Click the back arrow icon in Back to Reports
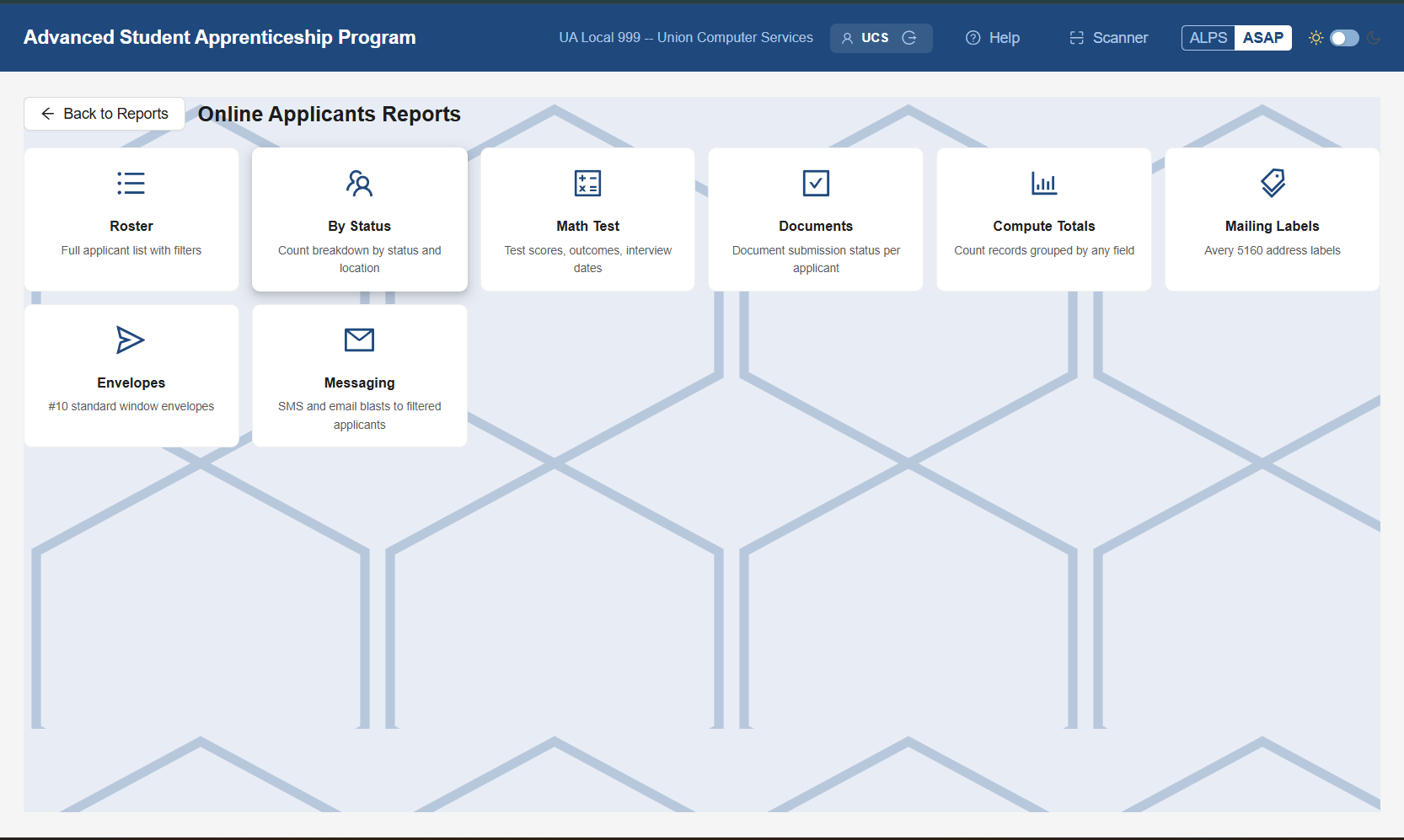The height and width of the screenshot is (840, 1404). [x=48, y=114]
